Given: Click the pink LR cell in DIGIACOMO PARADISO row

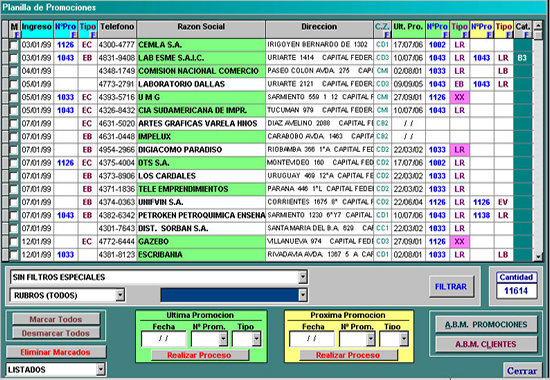Looking at the screenshot, I should point(460,150).
